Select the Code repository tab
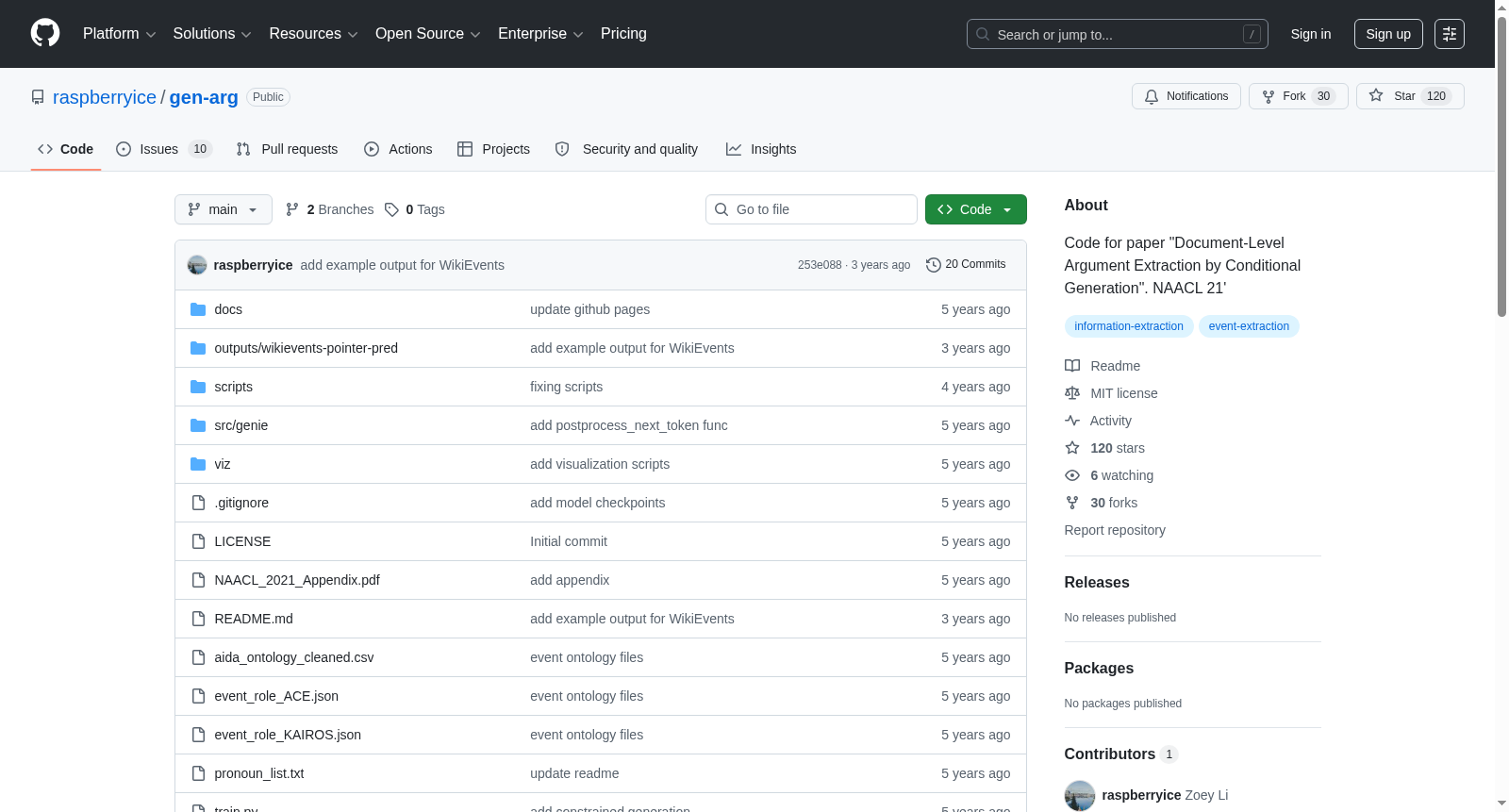This screenshot has width=1509, height=812. pos(66,149)
